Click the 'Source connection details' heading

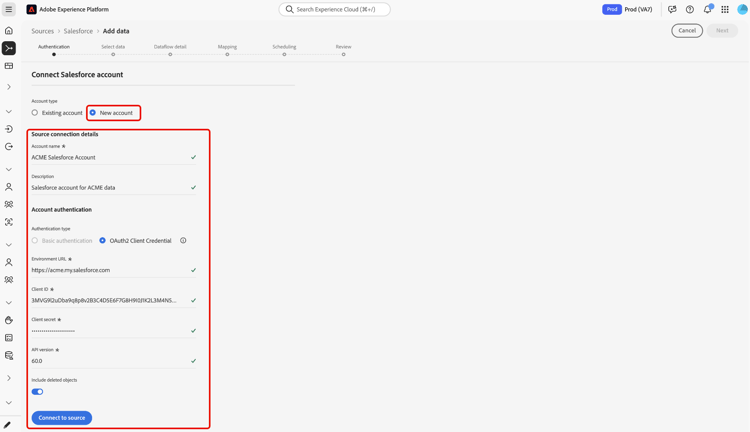(65, 134)
